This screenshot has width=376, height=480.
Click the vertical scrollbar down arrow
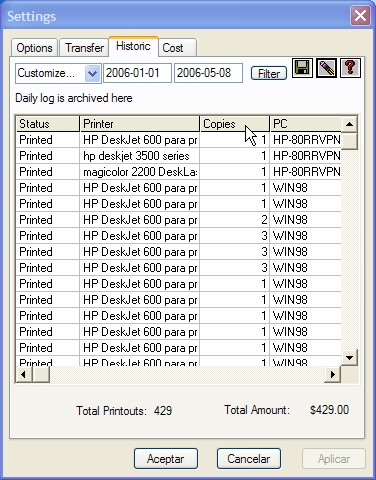(349, 358)
